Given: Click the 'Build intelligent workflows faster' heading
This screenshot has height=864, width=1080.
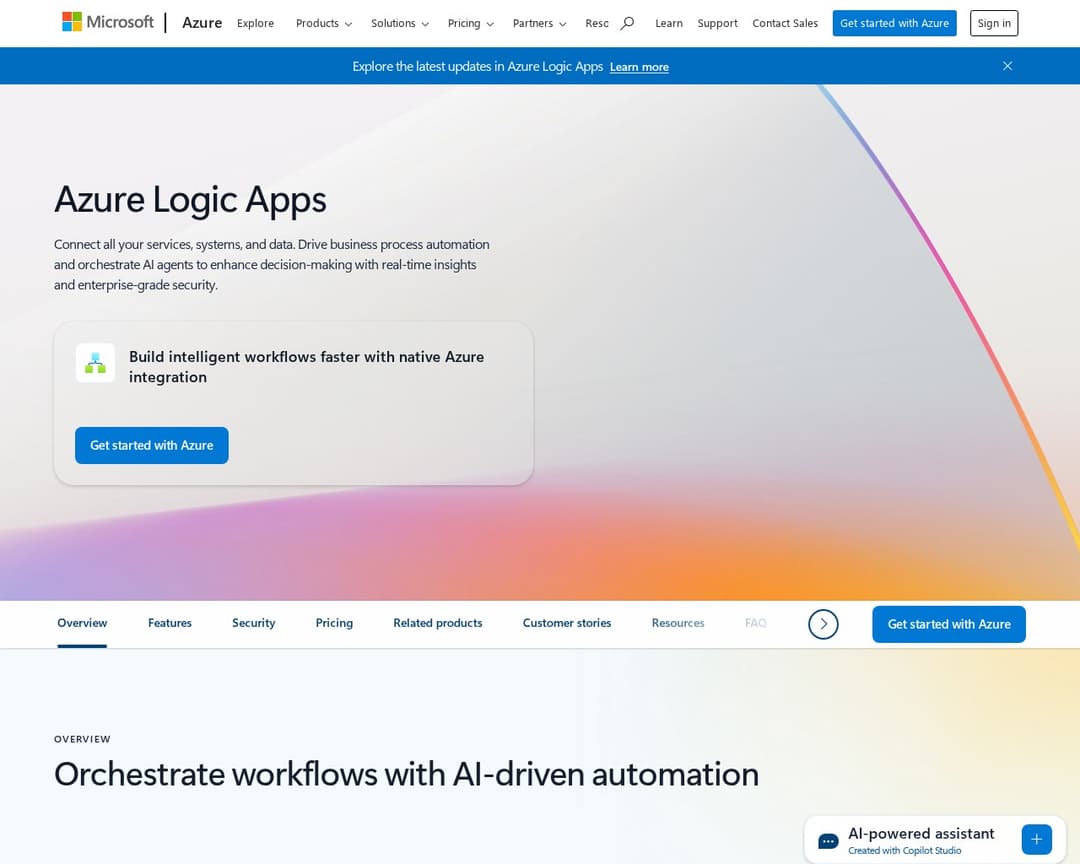Looking at the screenshot, I should tap(307, 367).
